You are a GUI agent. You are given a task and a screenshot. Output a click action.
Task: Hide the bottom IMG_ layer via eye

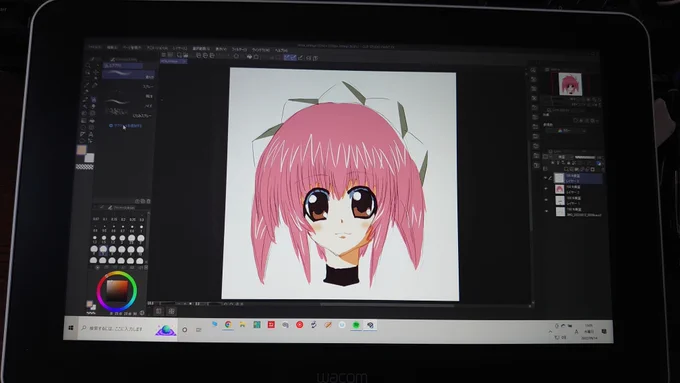tap(546, 211)
